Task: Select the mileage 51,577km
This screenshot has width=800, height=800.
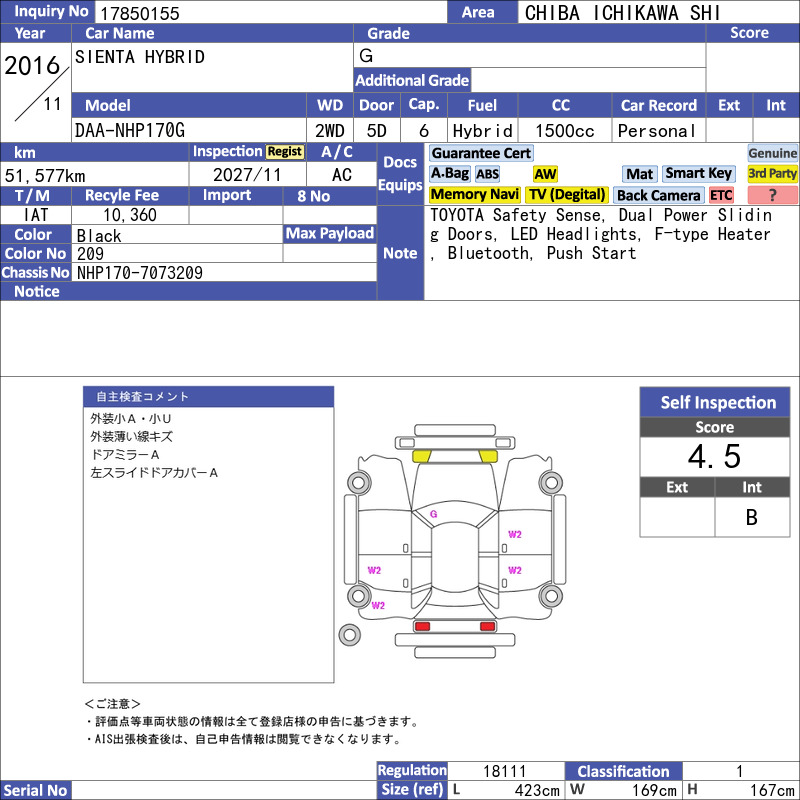Action: [x=45, y=176]
